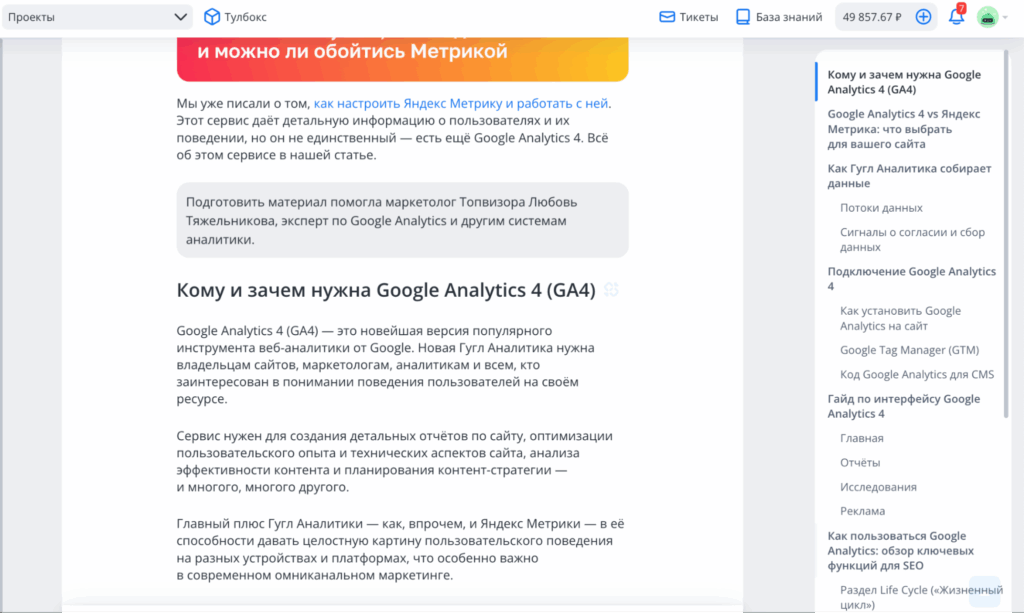Screen dimensions: 1024x613
Task: Follow link about настроить Яндекс Метрику
Action: pyautogui.click(x=460, y=103)
